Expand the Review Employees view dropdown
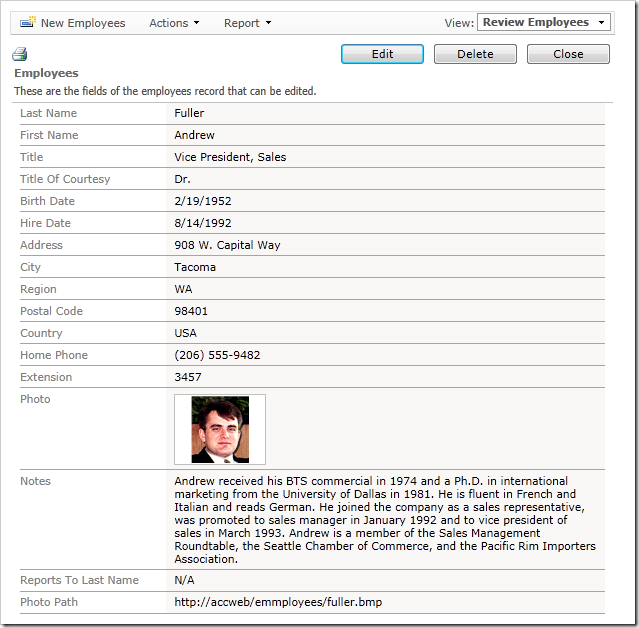 (544, 22)
